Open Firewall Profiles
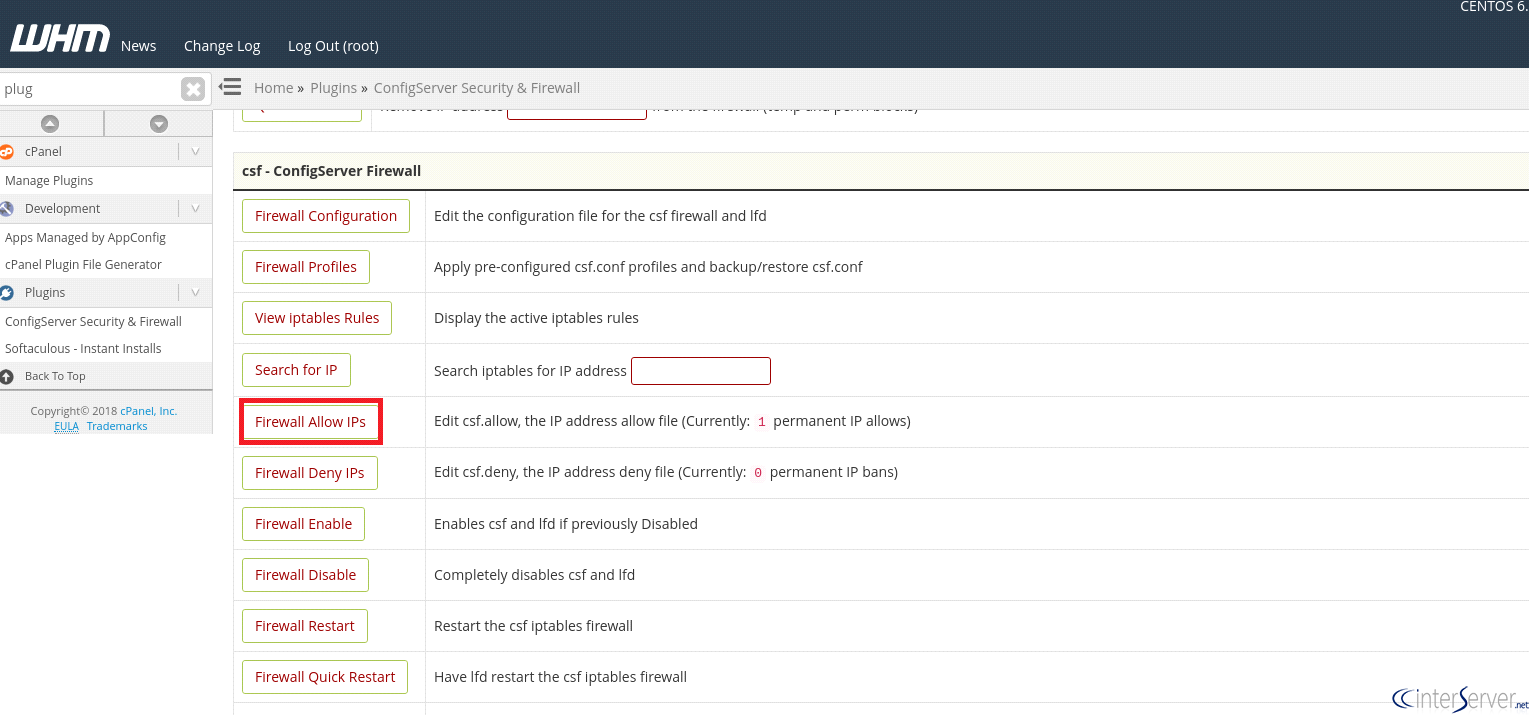Image resolution: width=1529 pixels, height=715 pixels. (x=306, y=267)
